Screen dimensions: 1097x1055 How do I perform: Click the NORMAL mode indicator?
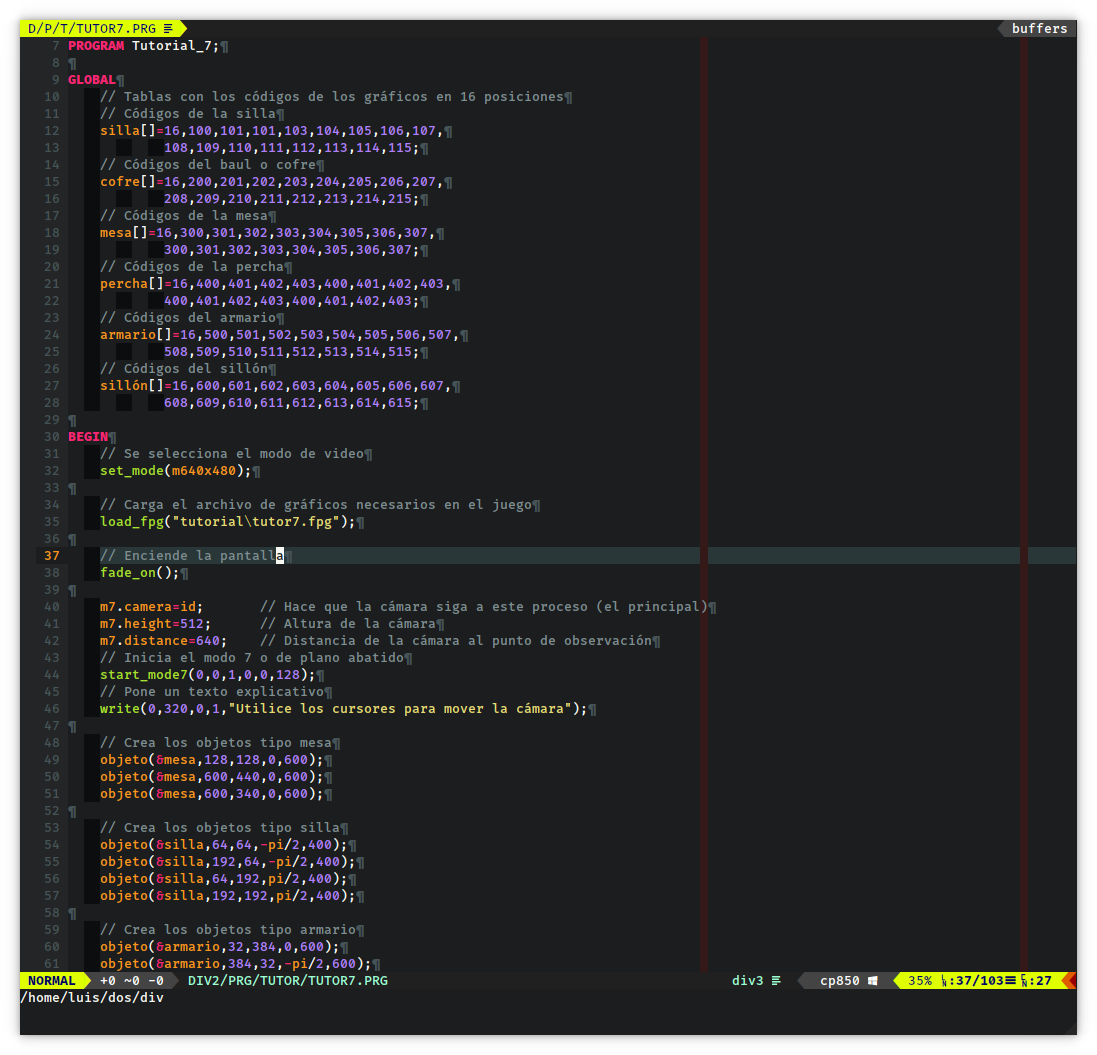coord(52,981)
